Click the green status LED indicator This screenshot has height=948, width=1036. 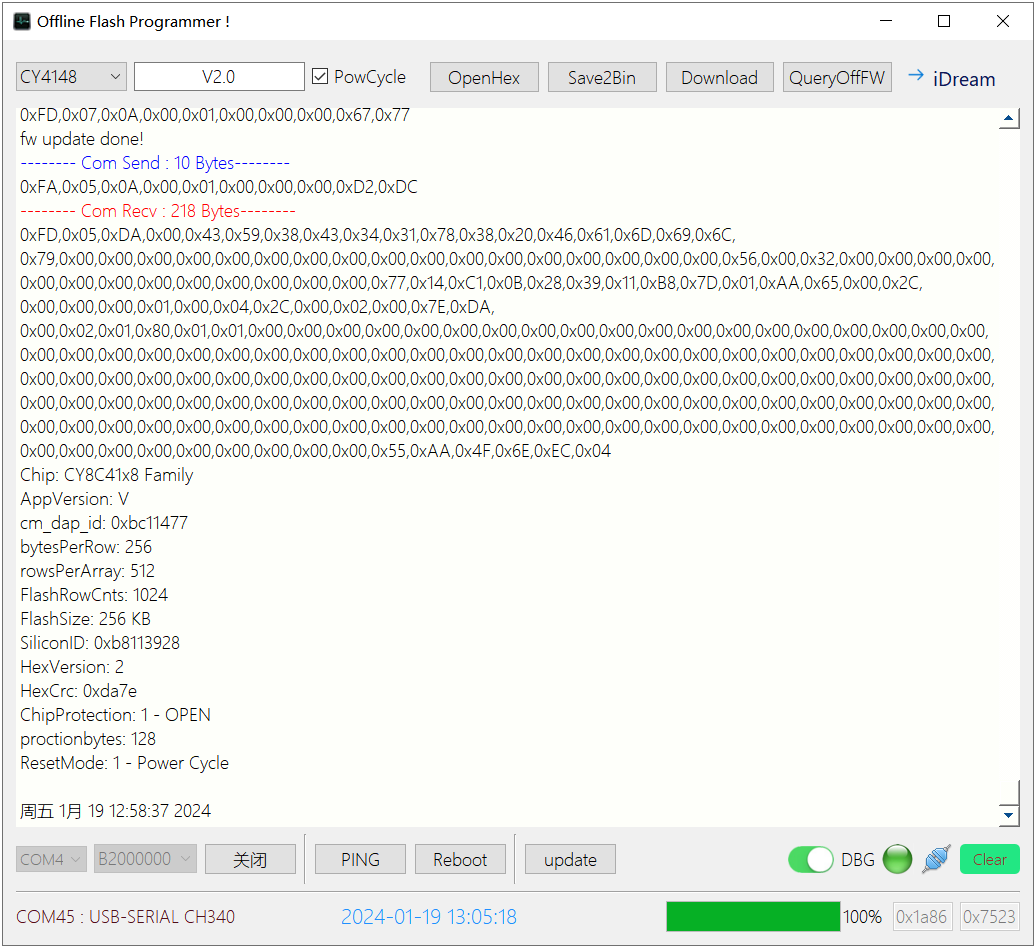tap(897, 859)
